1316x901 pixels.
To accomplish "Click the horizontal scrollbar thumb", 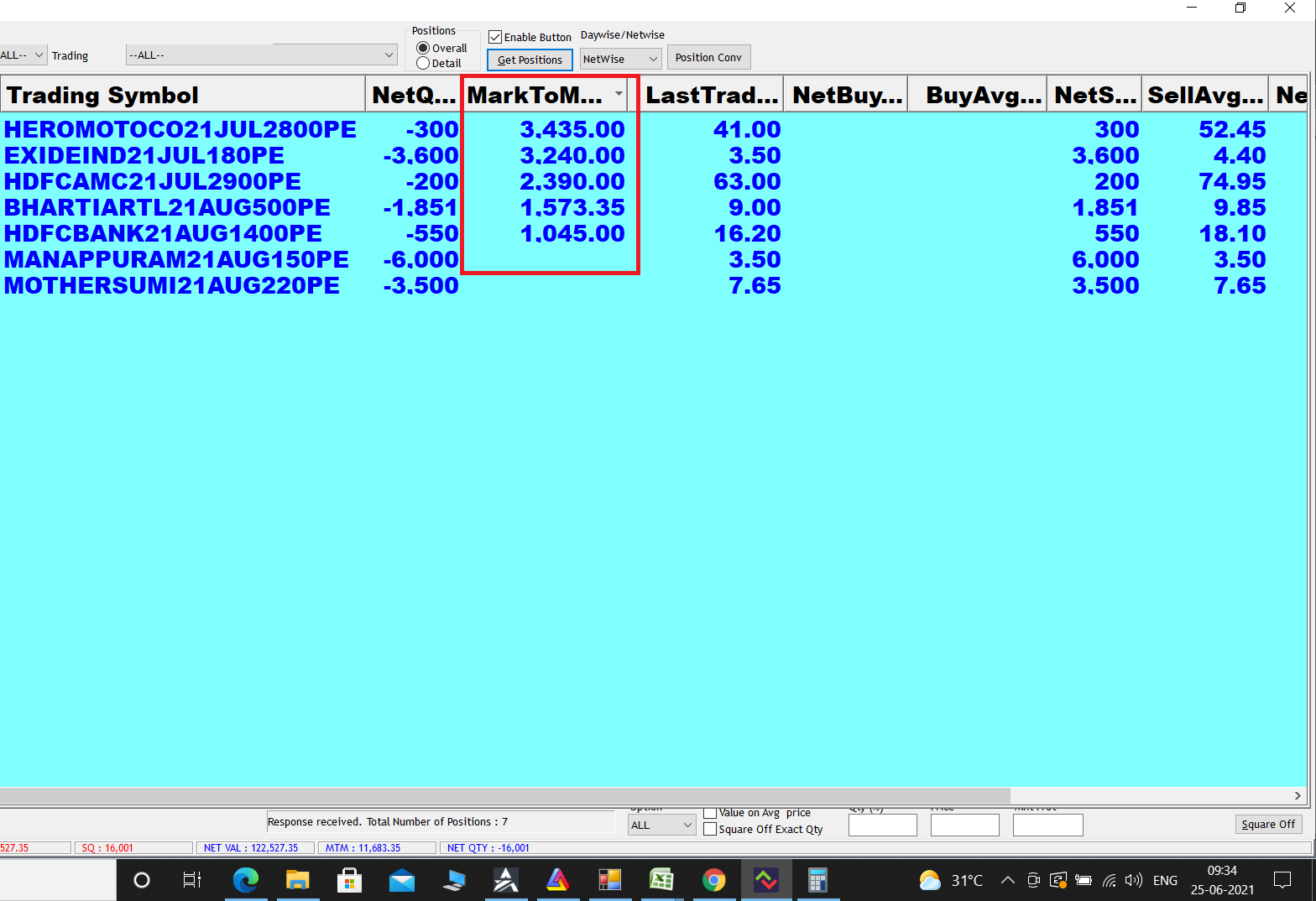I will [504, 795].
